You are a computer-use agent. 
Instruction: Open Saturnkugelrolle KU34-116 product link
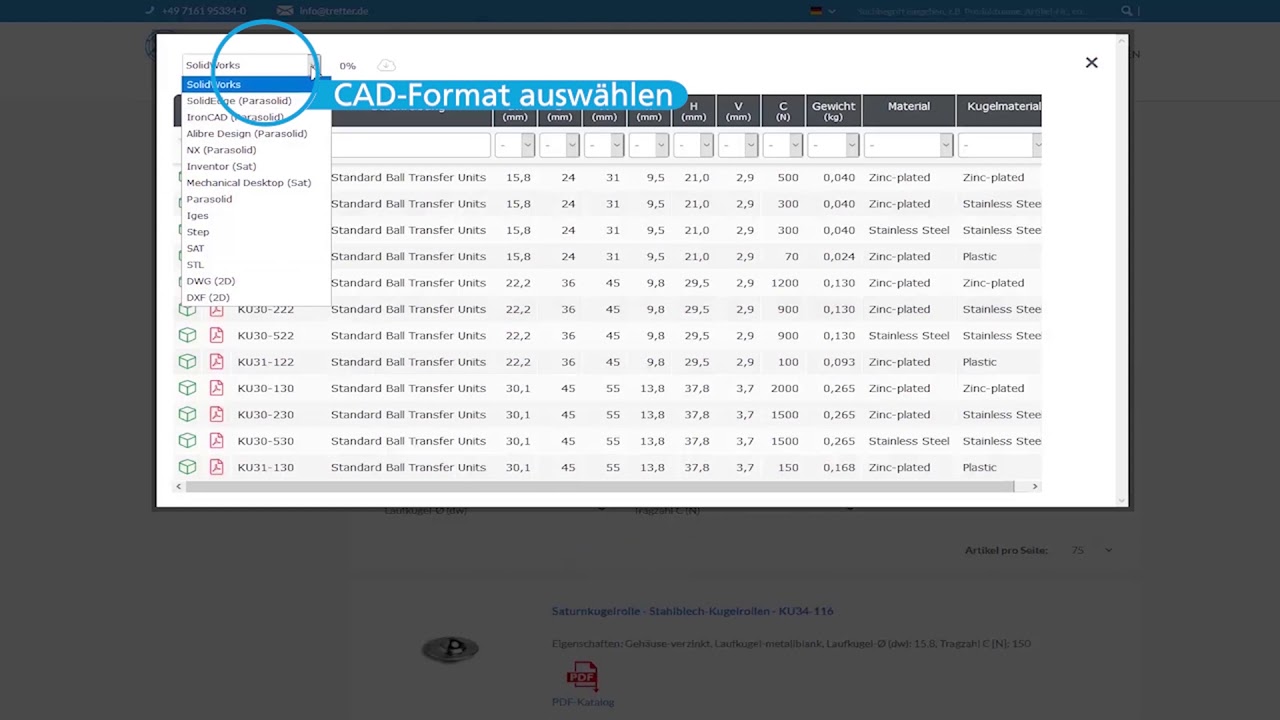click(692, 611)
